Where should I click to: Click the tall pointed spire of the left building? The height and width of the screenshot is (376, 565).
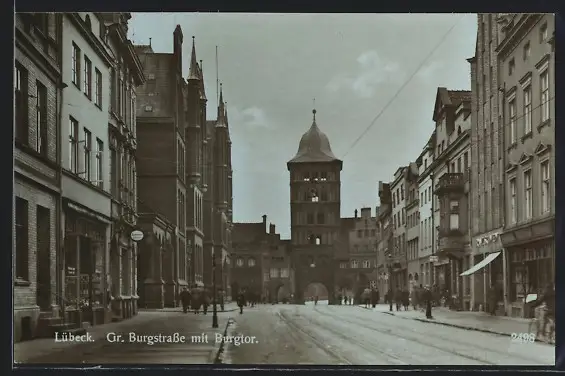tap(194, 58)
